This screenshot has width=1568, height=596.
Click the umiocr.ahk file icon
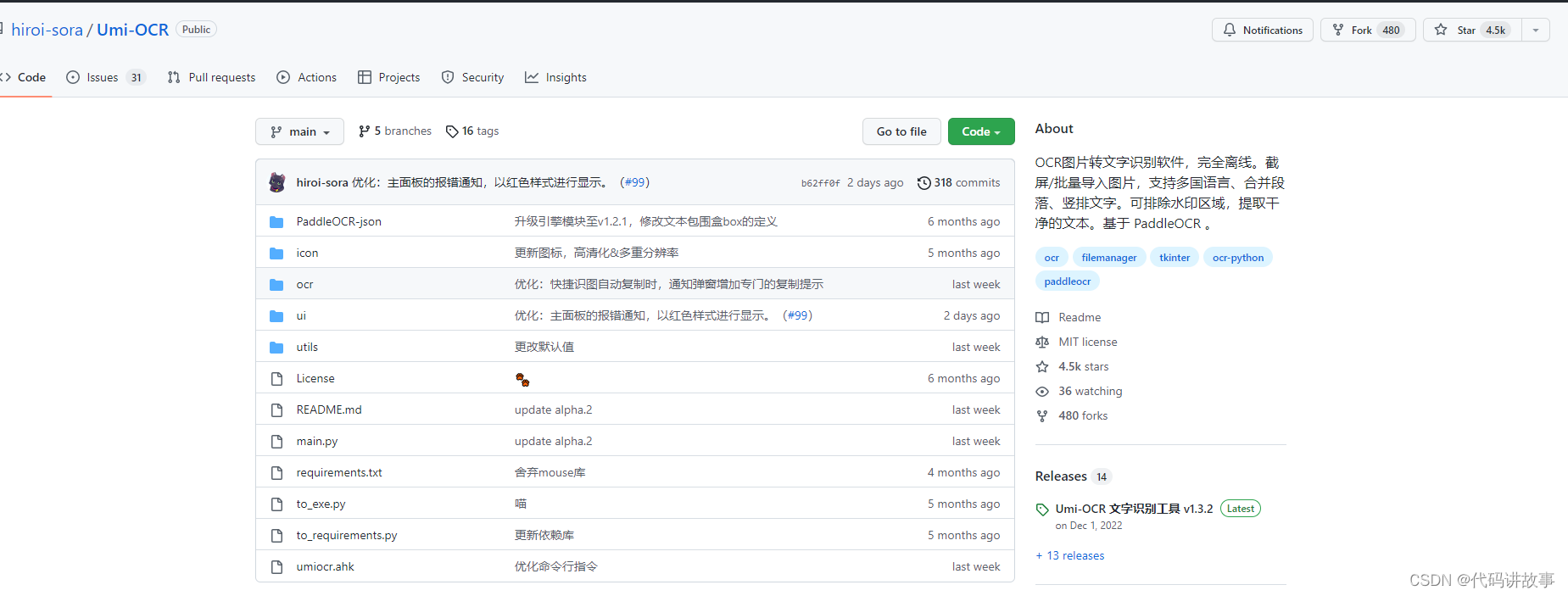pos(276,567)
